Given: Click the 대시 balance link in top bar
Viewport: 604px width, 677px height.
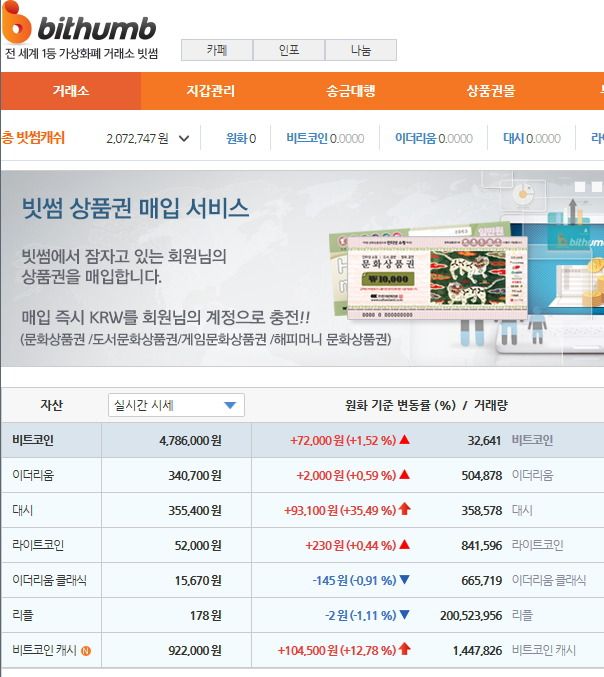Looking at the screenshot, I should pos(532,138).
